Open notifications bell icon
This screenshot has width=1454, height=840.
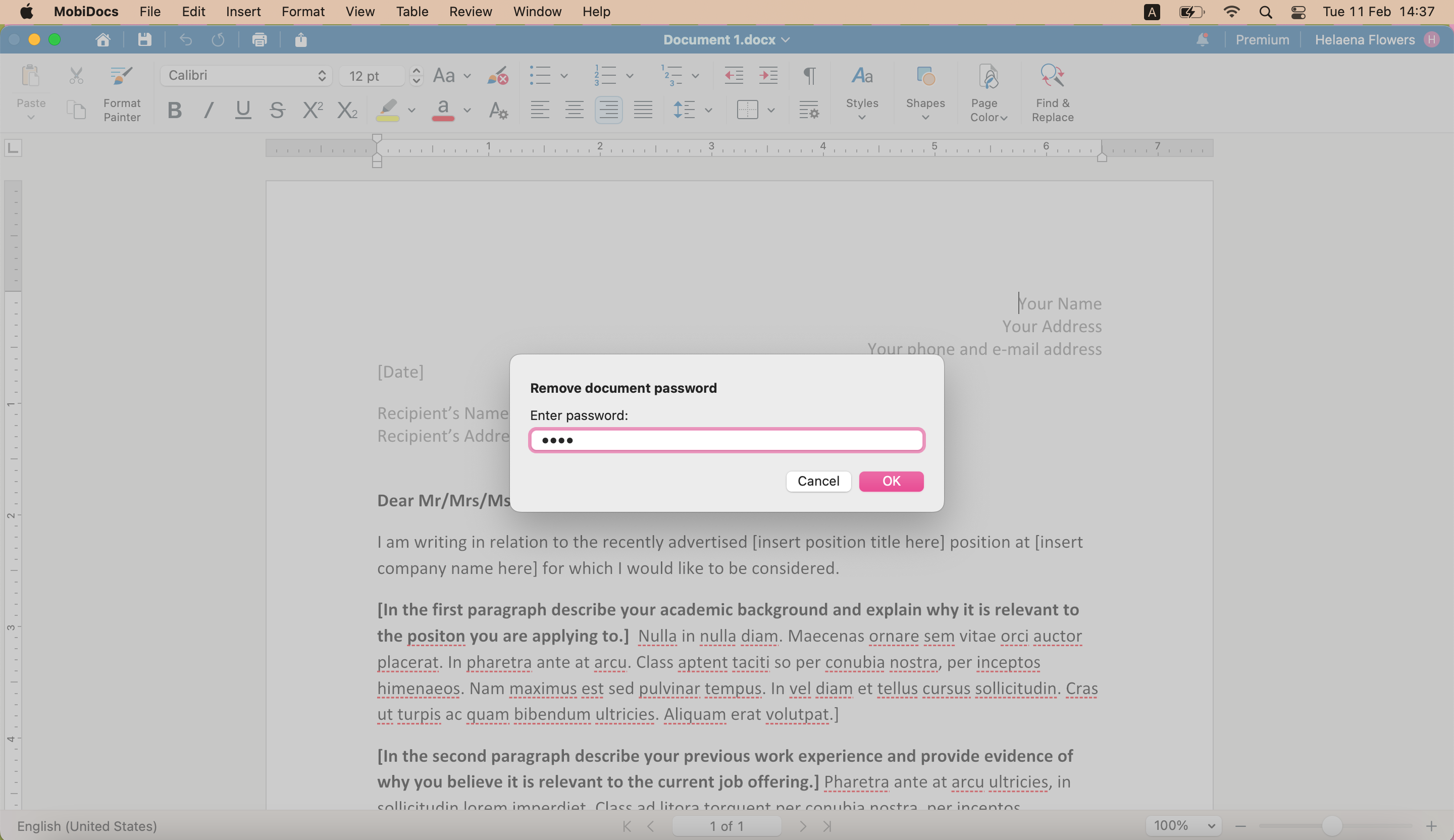coord(1203,40)
